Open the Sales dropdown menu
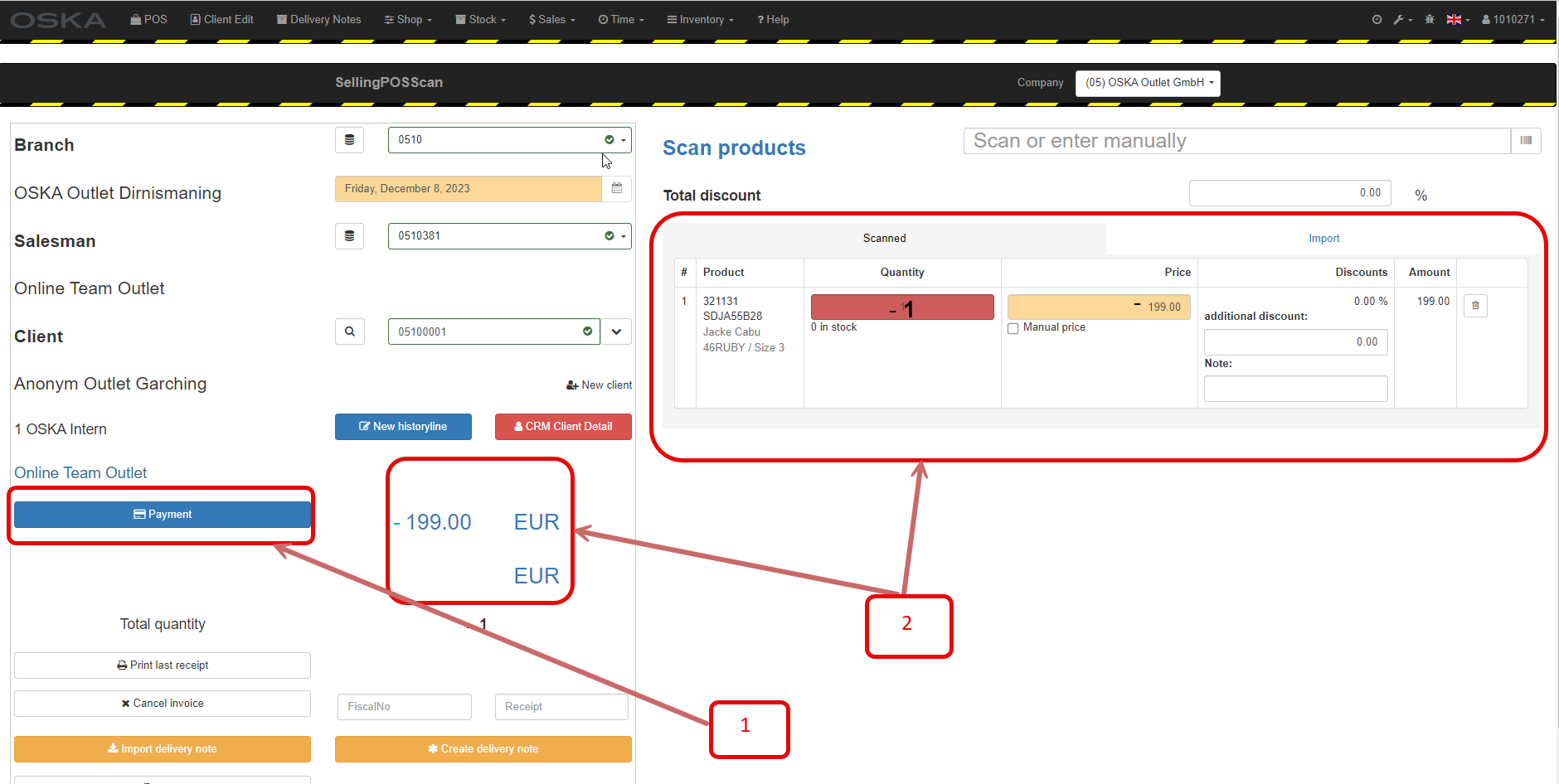The image size is (1559, 784). tap(552, 19)
